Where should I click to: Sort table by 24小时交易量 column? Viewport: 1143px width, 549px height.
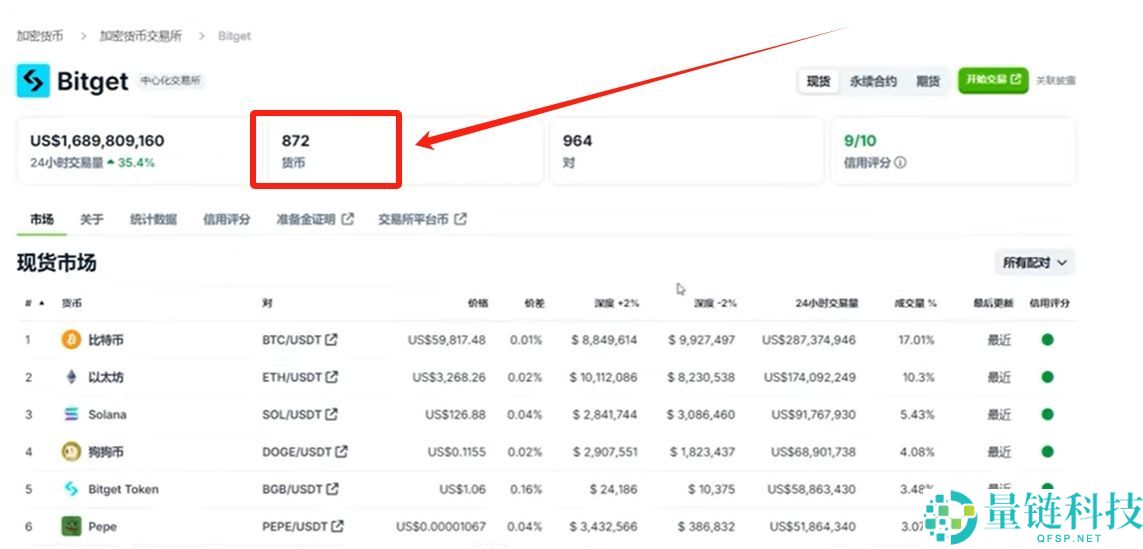(x=827, y=303)
